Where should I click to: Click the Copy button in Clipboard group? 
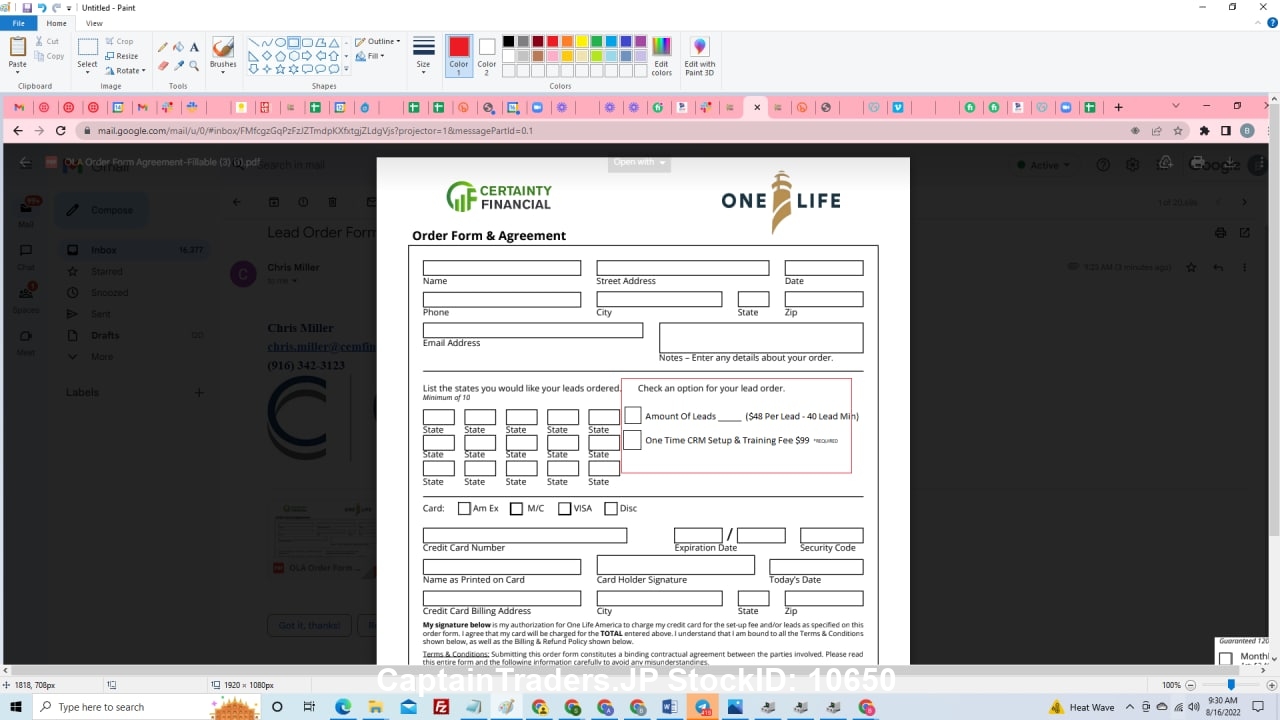coord(50,56)
